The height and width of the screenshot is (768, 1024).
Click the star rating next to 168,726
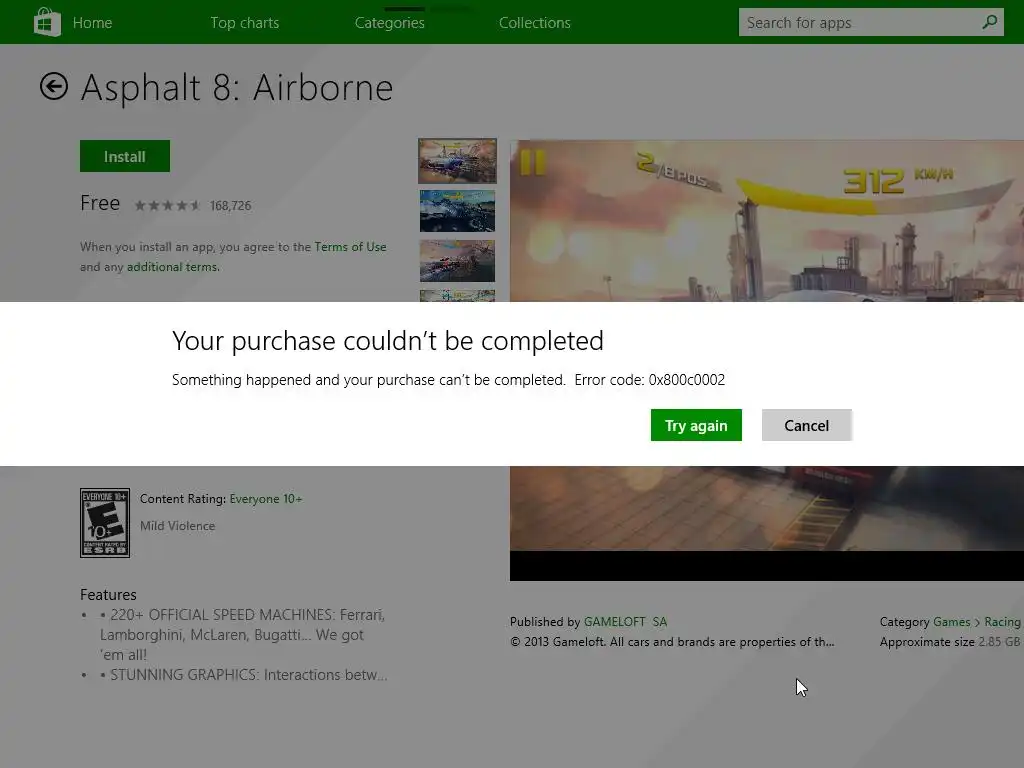[x=167, y=206]
